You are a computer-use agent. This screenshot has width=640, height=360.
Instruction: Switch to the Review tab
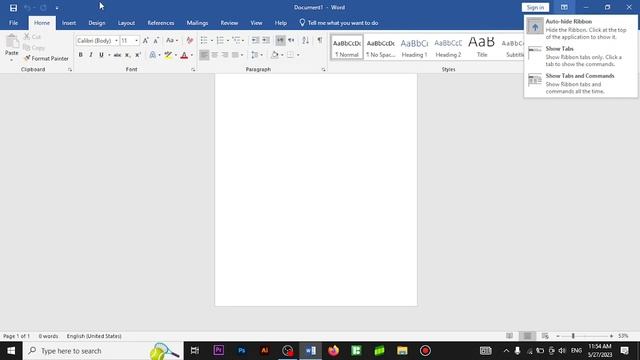click(229, 23)
